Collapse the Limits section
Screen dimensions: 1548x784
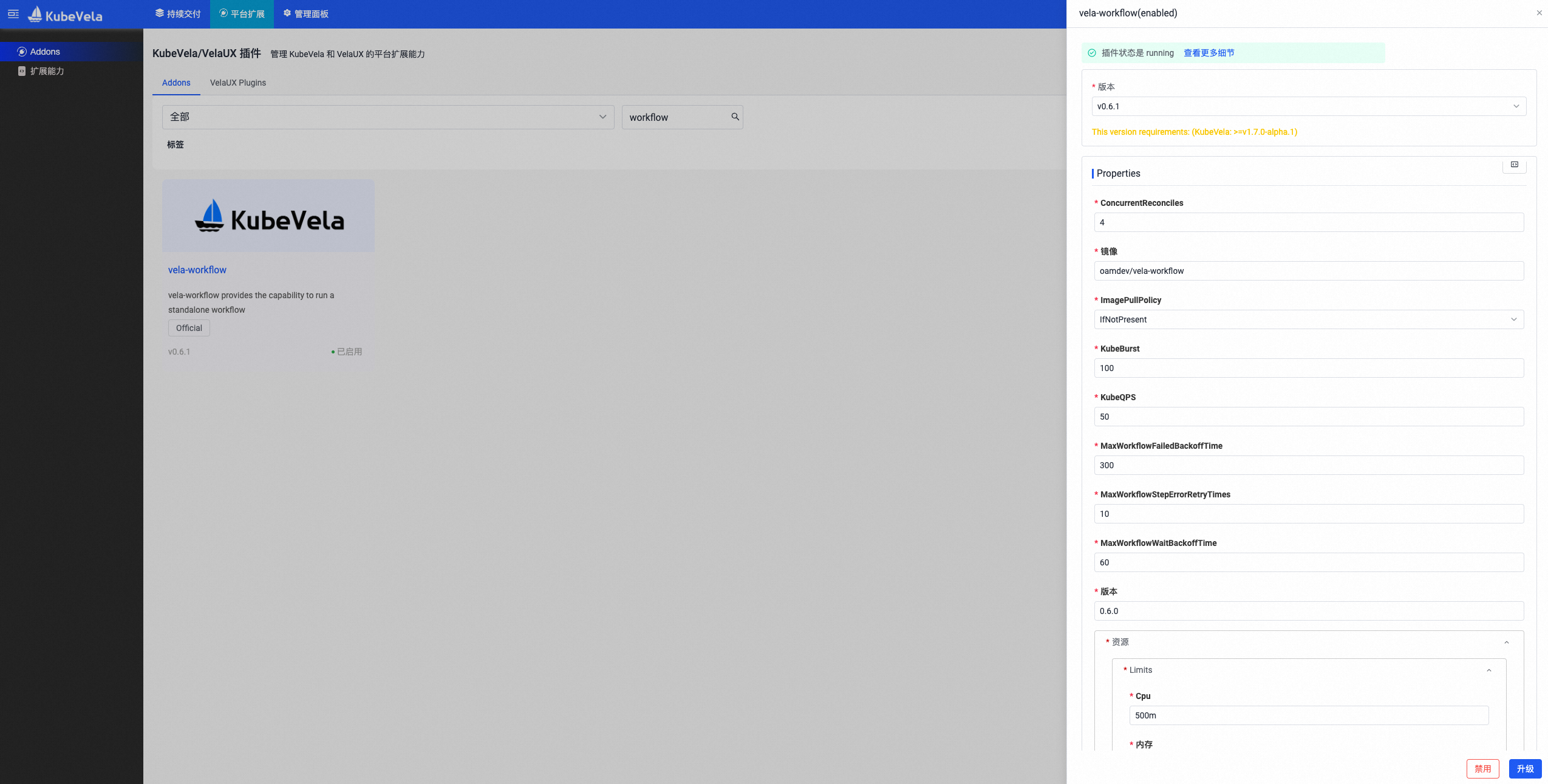tap(1488, 670)
